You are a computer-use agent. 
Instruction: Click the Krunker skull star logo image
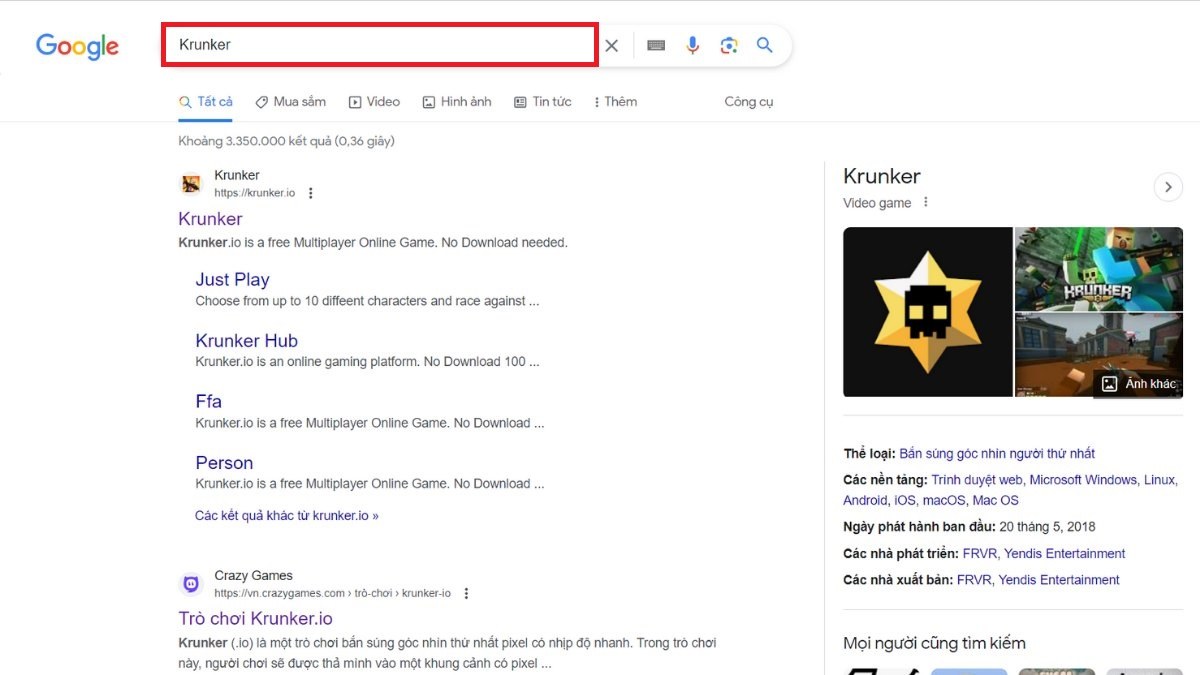click(x=928, y=312)
